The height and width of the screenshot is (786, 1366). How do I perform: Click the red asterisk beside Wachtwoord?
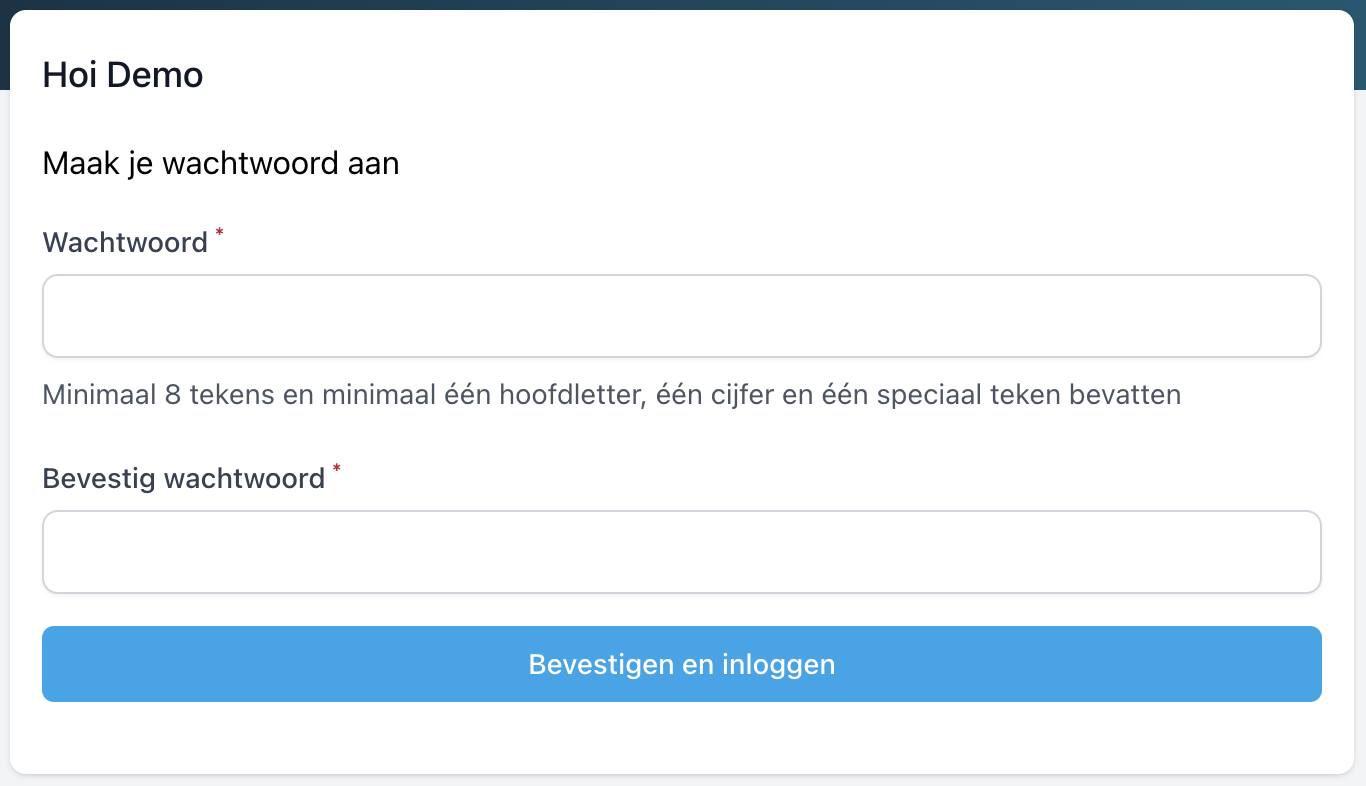click(x=220, y=233)
